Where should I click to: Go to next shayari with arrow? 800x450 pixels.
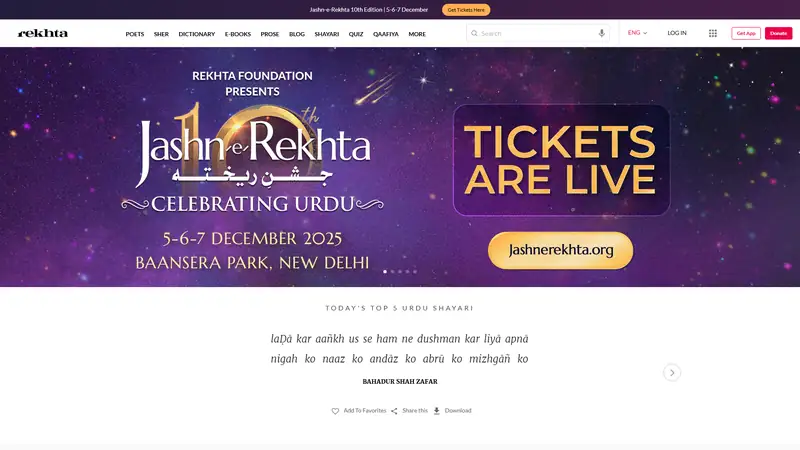(x=672, y=372)
